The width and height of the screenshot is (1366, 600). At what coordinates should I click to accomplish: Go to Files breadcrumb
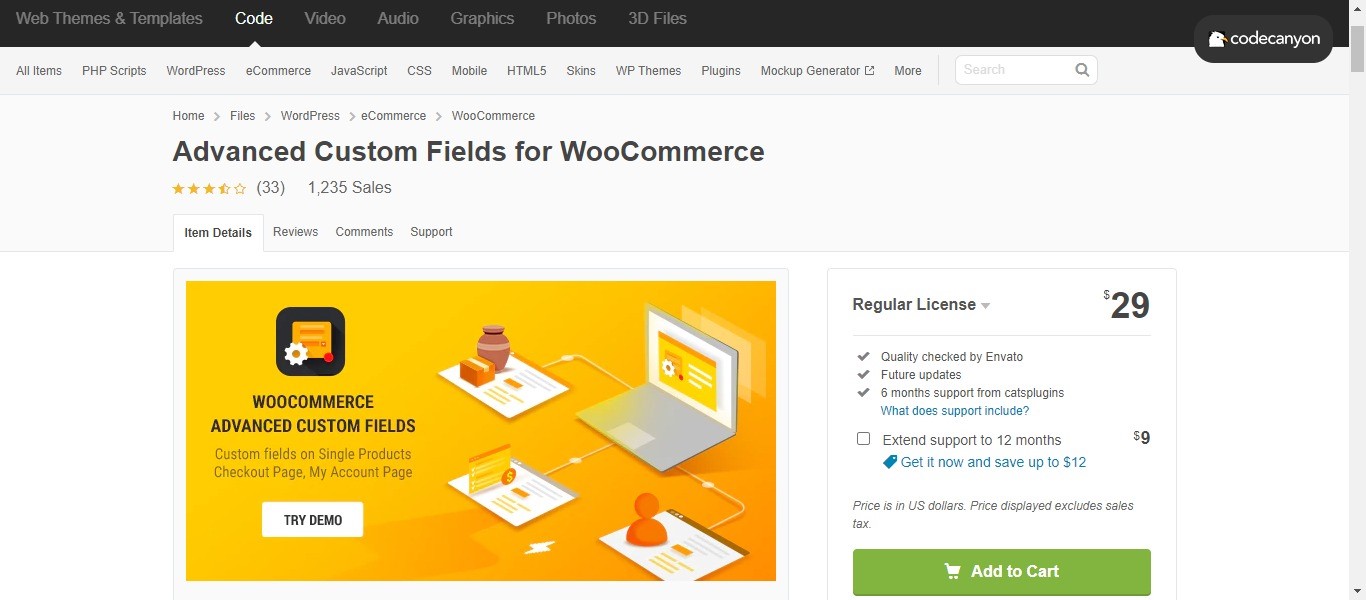click(x=242, y=116)
